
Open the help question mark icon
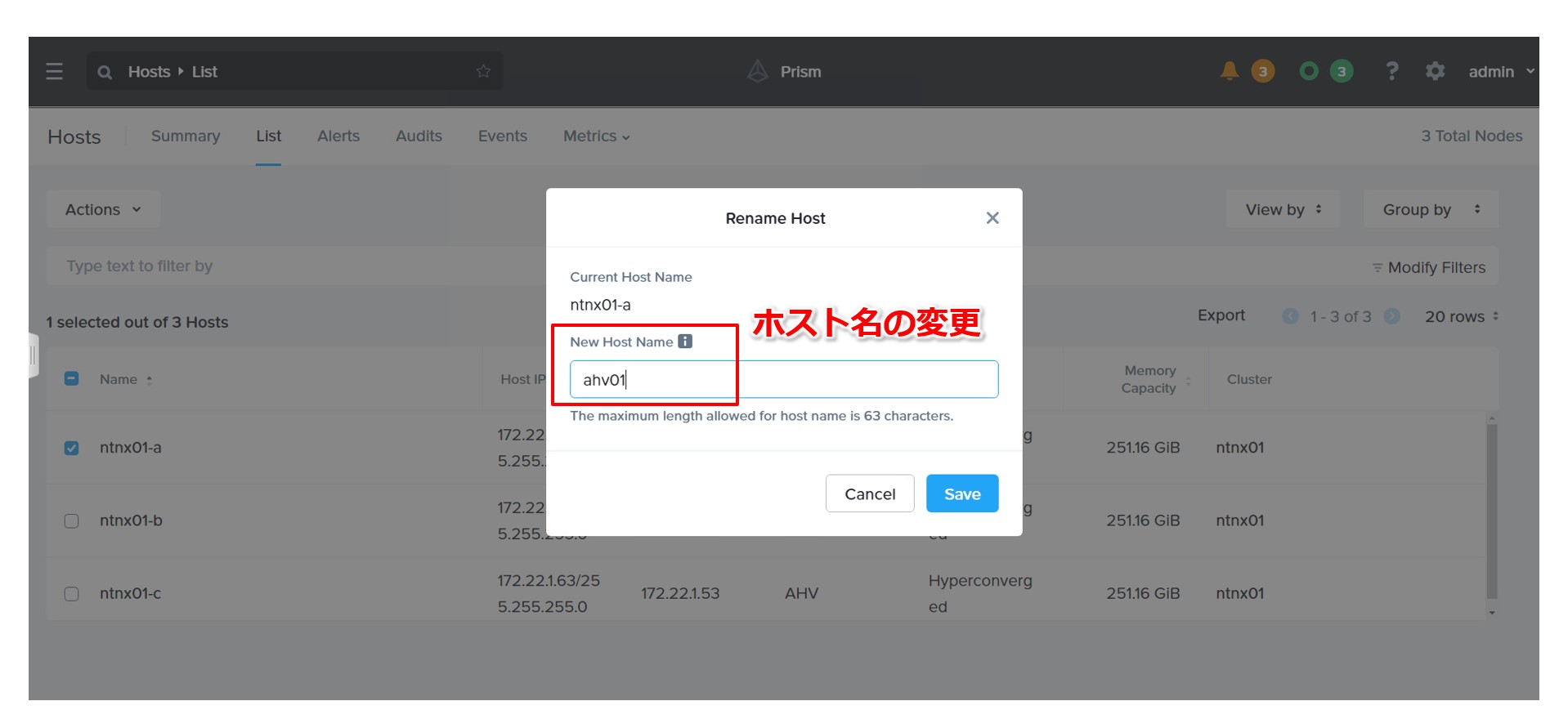tap(1391, 71)
